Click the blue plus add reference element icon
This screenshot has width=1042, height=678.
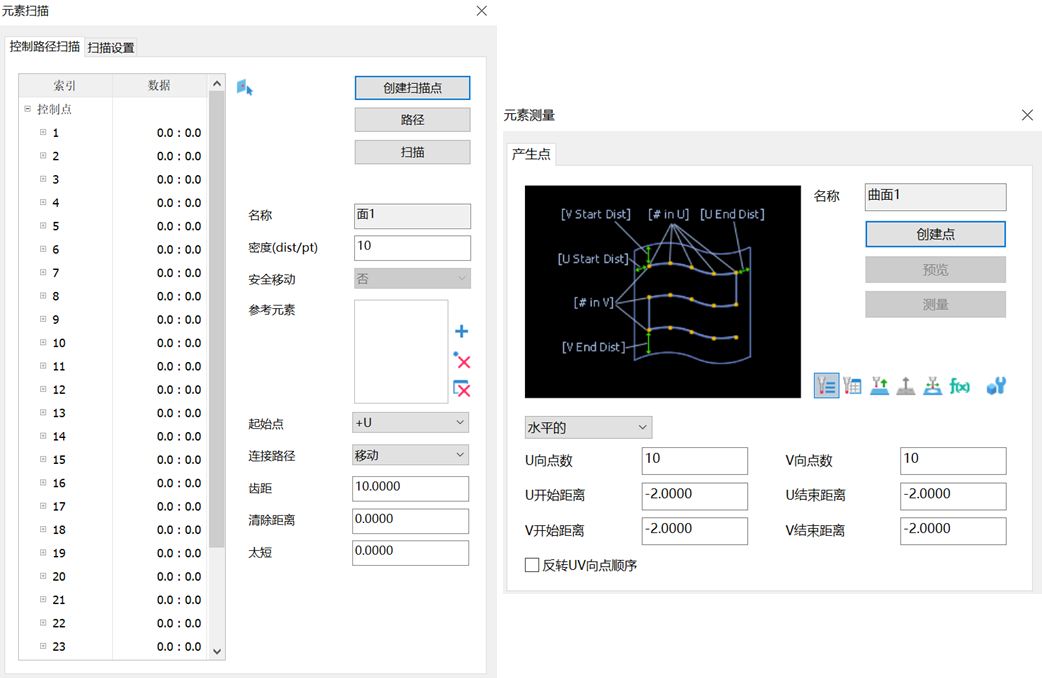(x=461, y=332)
